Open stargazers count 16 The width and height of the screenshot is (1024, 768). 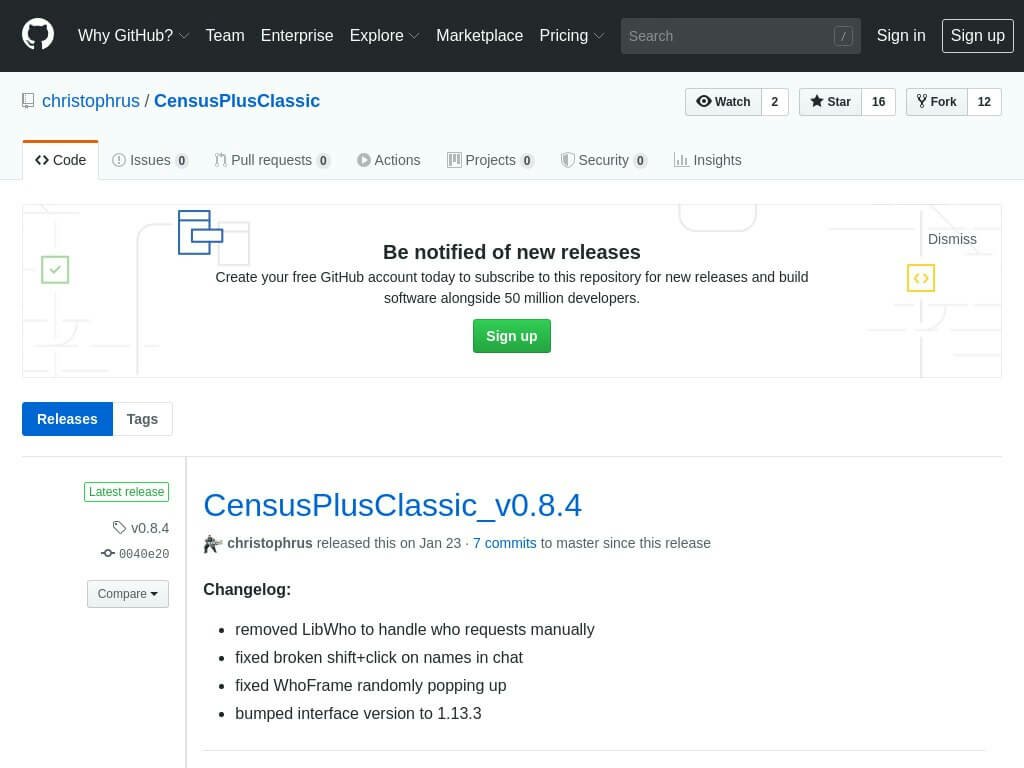pos(878,102)
